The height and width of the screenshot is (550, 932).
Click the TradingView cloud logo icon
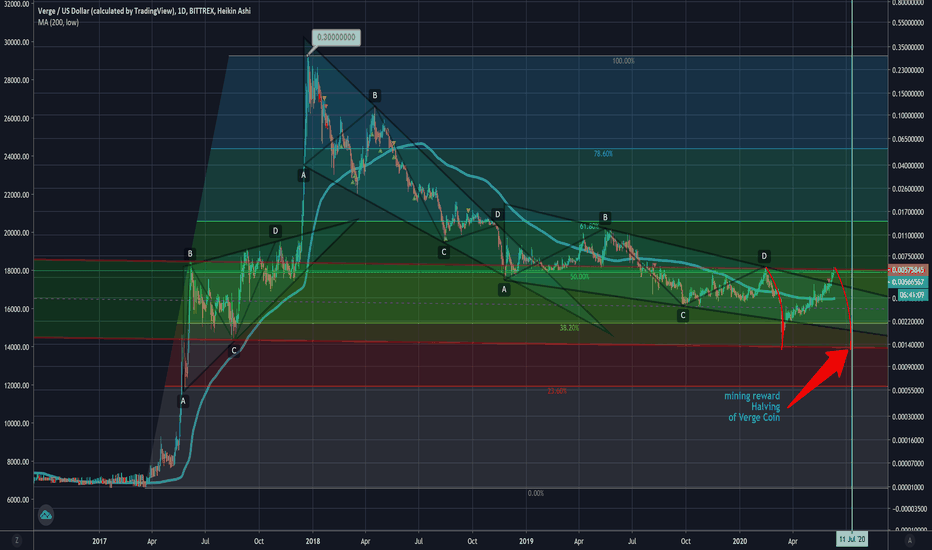pos(46,515)
